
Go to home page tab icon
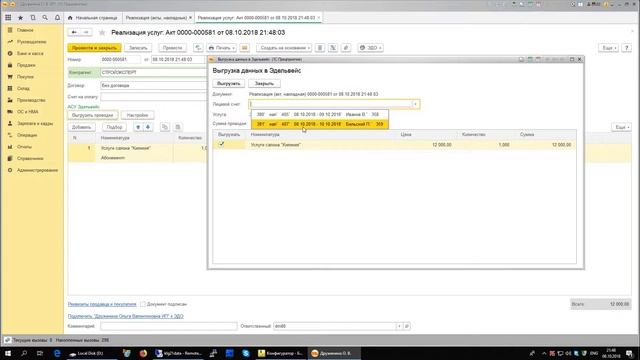(x=70, y=18)
